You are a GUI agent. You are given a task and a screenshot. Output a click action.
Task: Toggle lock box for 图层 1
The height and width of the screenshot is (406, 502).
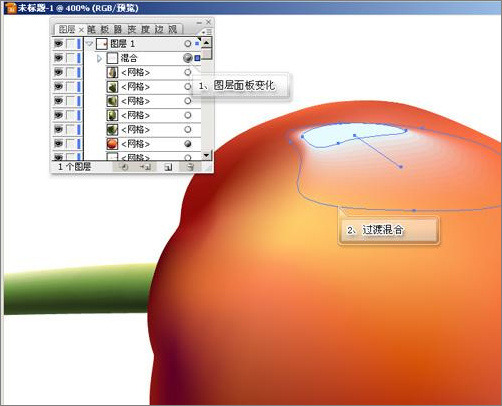[x=70, y=44]
